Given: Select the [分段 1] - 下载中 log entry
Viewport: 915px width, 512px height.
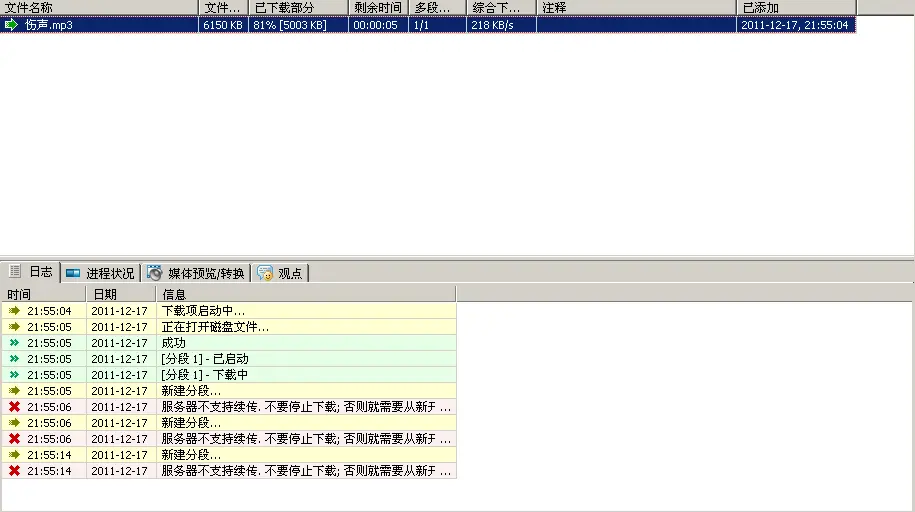Looking at the screenshot, I should (x=229, y=375).
